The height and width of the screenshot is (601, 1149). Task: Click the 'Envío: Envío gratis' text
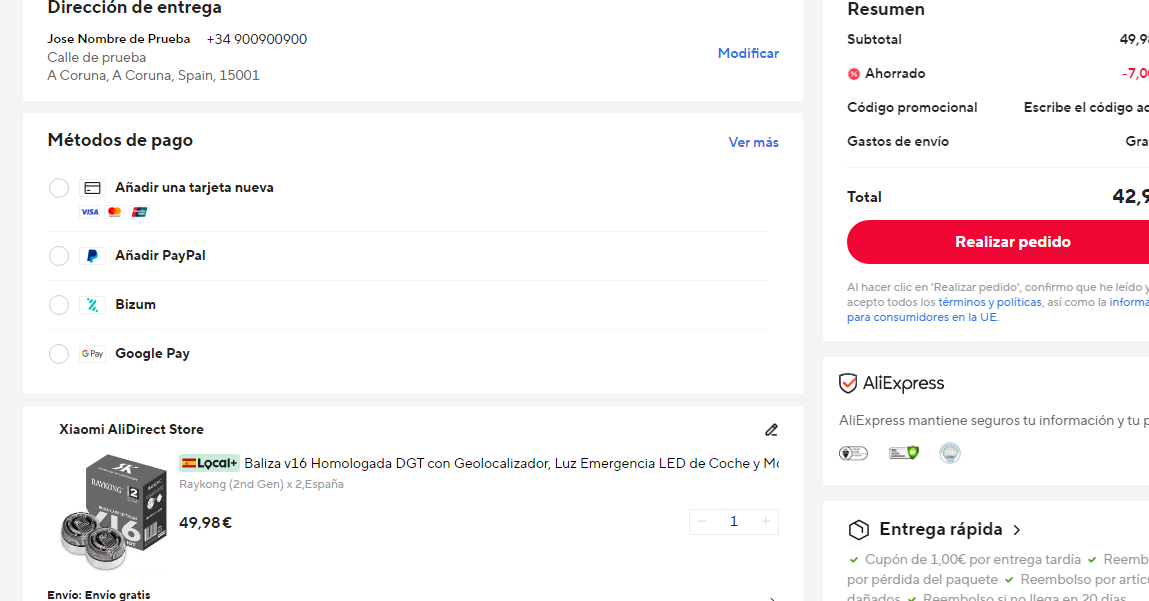pyautogui.click(x=99, y=595)
